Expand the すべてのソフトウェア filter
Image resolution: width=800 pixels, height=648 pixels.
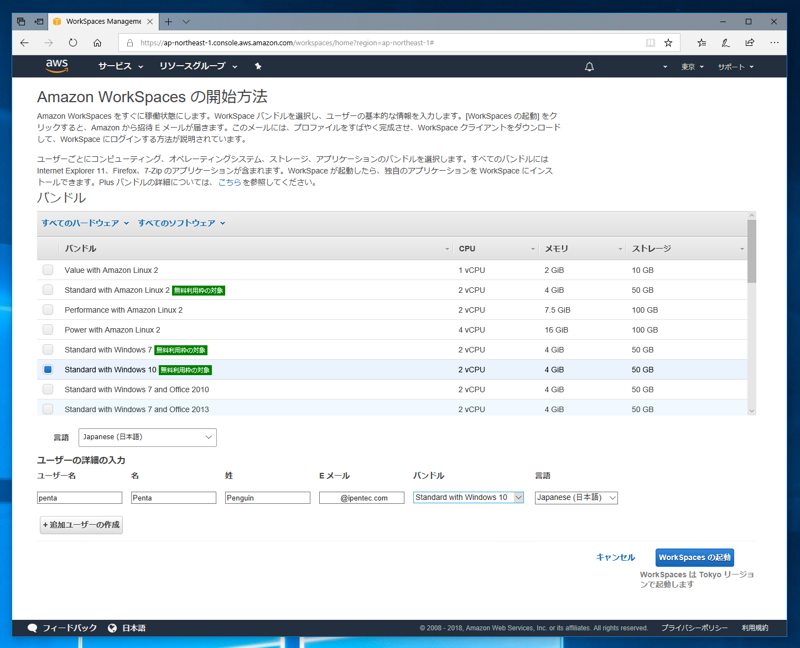182,223
